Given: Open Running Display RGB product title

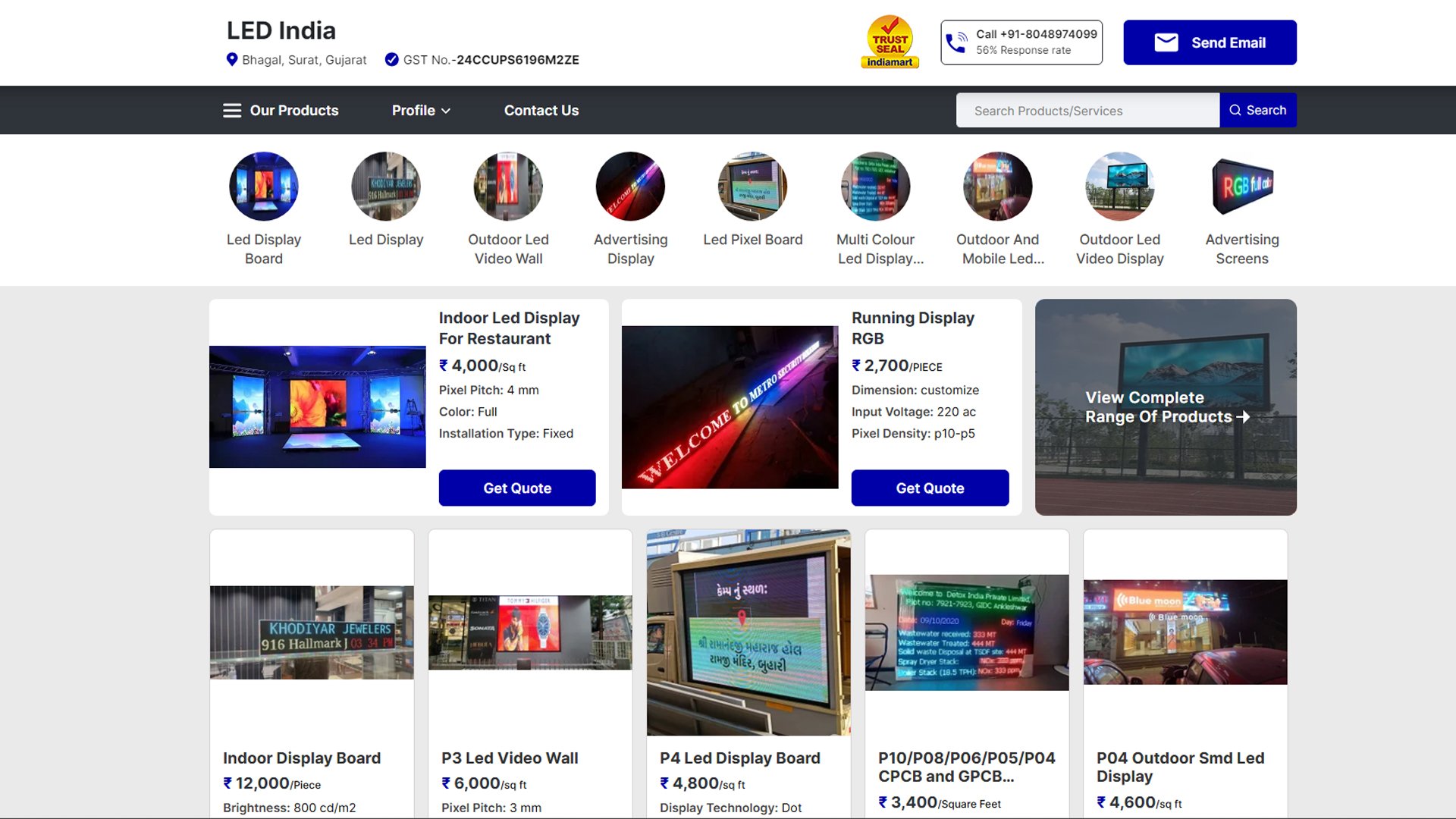Looking at the screenshot, I should click(913, 328).
